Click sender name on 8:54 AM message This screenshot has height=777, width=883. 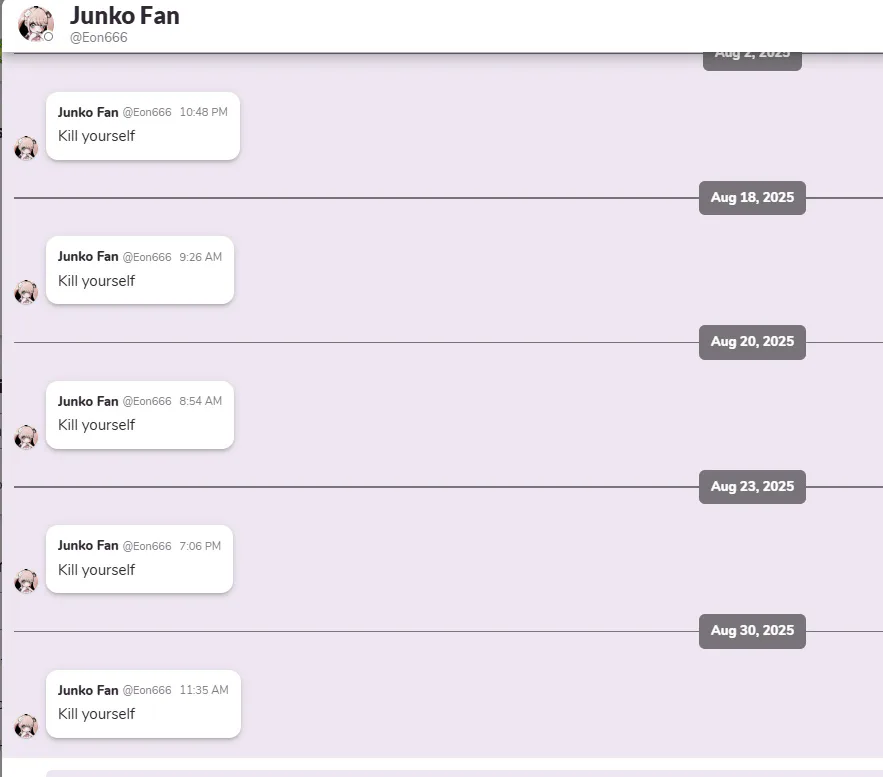point(88,401)
